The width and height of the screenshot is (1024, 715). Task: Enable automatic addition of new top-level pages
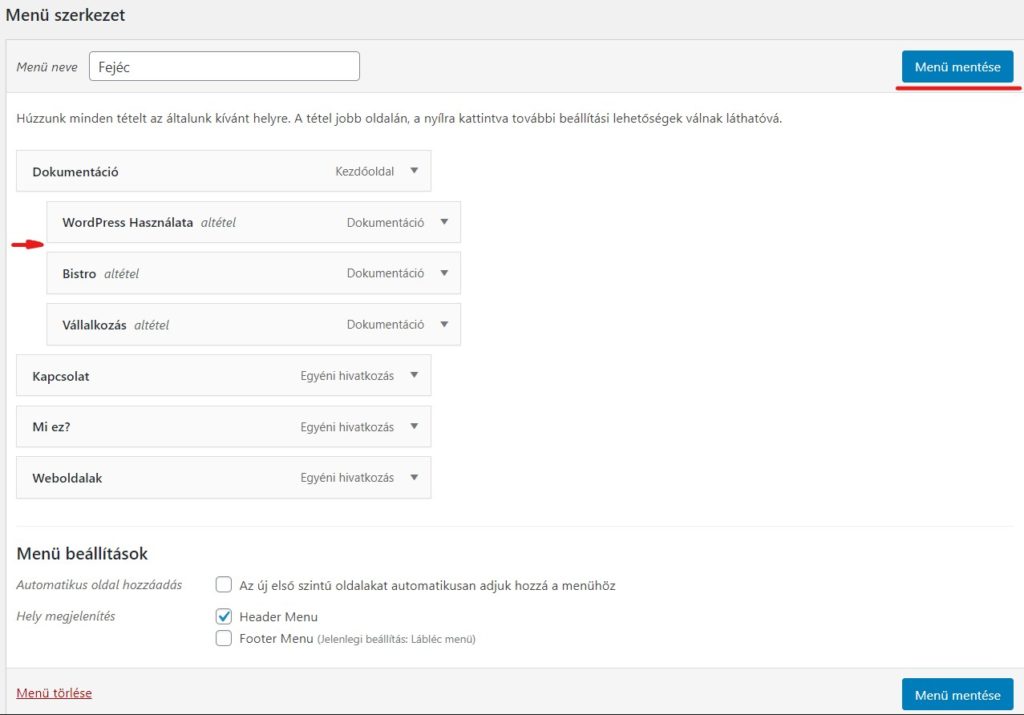tap(224, 585)
